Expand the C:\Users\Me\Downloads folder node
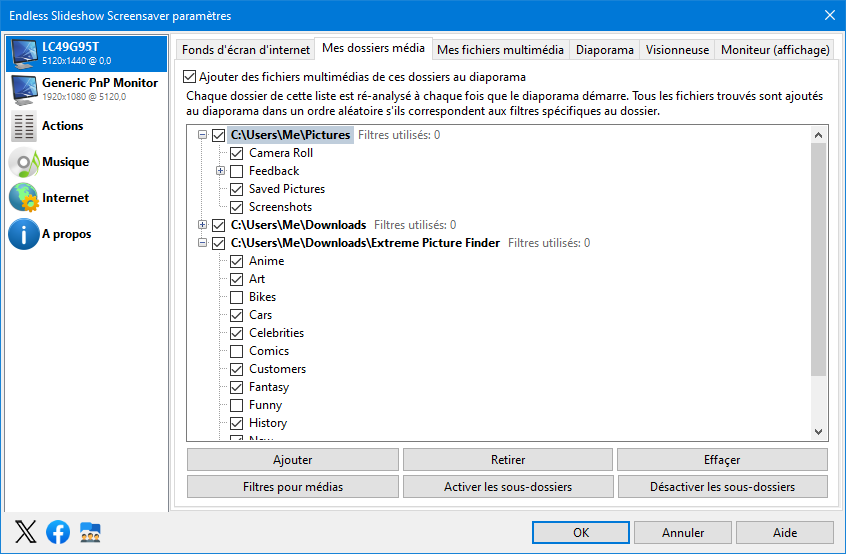Screen dimensions: 846x554 tap(202, 225)
